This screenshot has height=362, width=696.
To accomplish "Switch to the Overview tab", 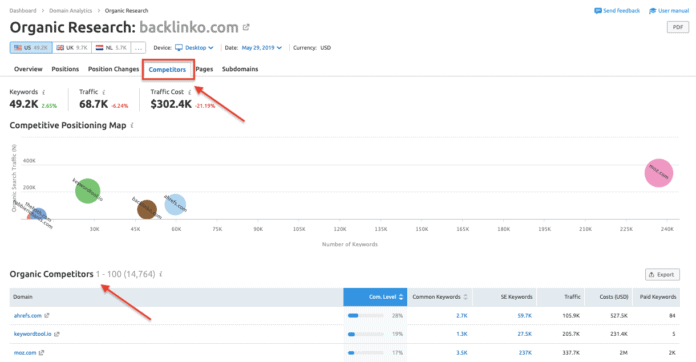I will point(28,69).
